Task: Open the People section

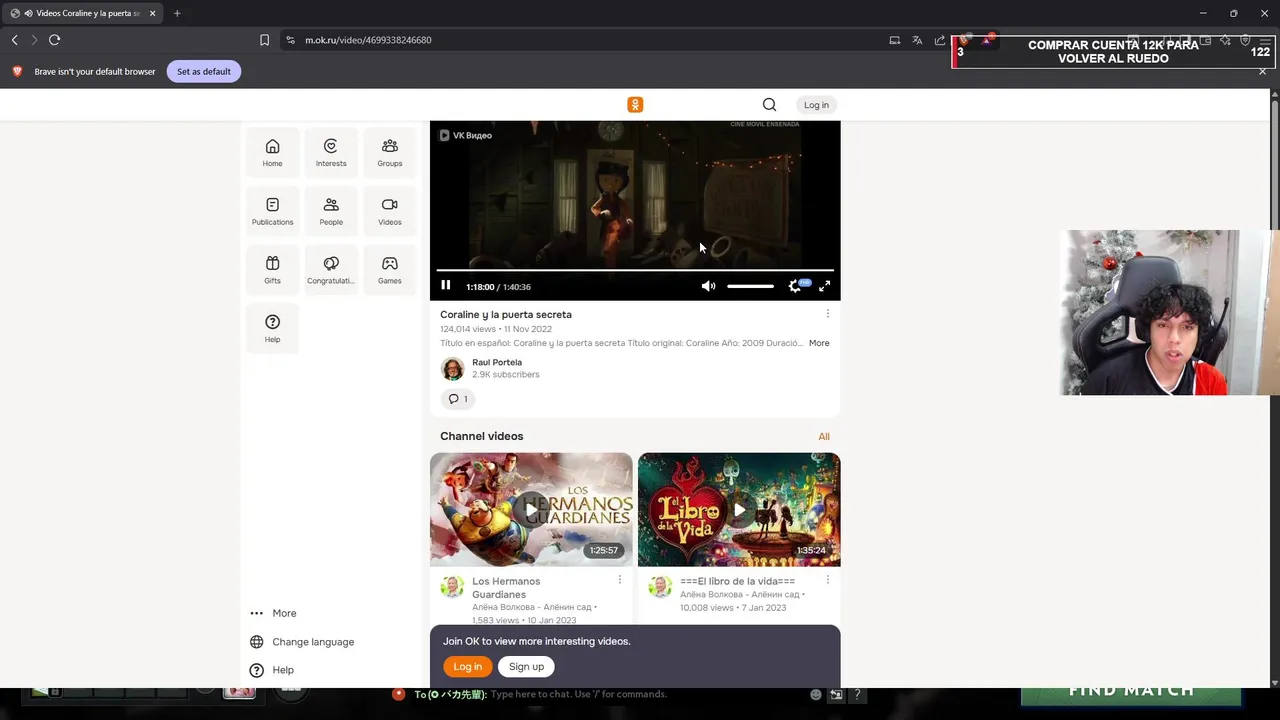Action: (331, 212)
